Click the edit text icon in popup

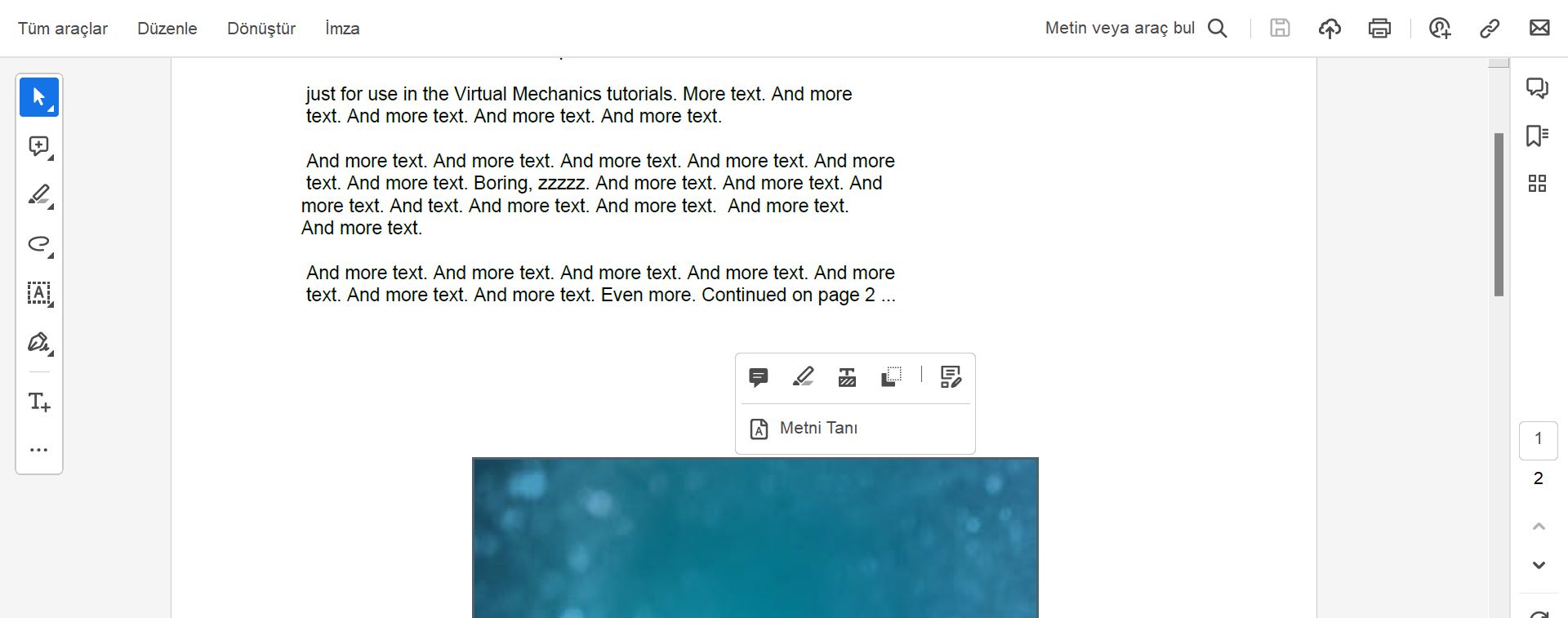(x=951, y=376)
